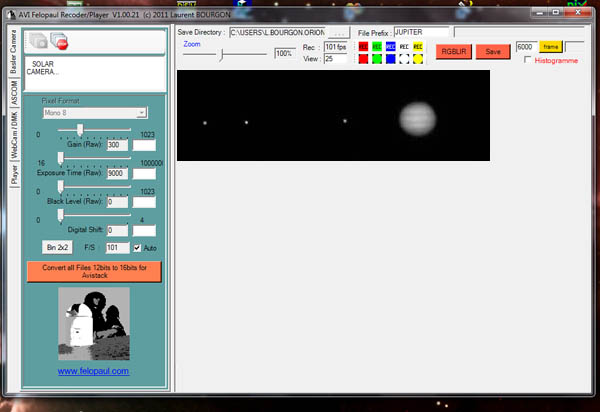This screenshot has width=600, height=412.
Task: Click the Save Directory path field
Action: tap(277, 33)
